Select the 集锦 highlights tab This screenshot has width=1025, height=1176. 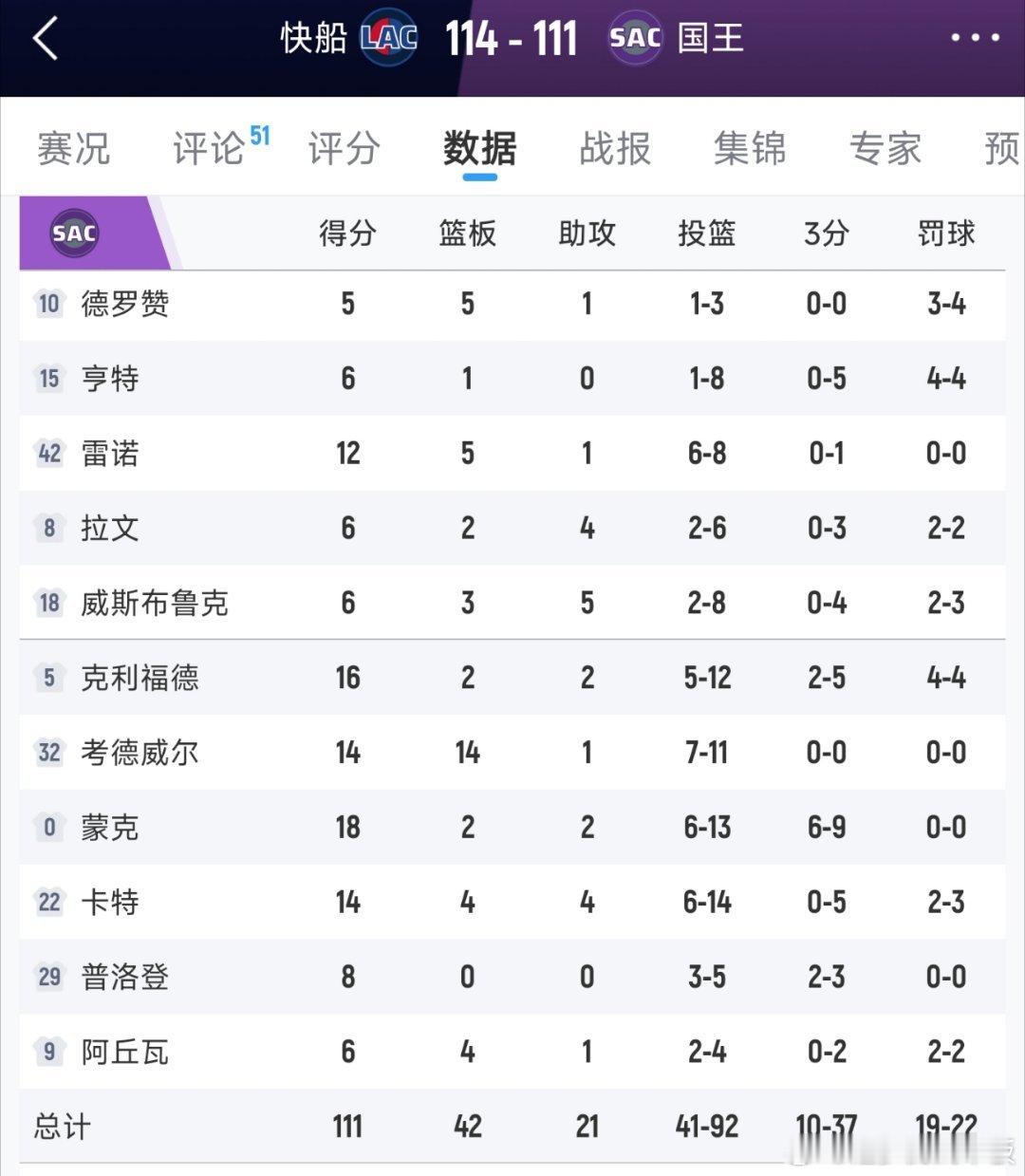pyautogui.click(x=750, y=149)
